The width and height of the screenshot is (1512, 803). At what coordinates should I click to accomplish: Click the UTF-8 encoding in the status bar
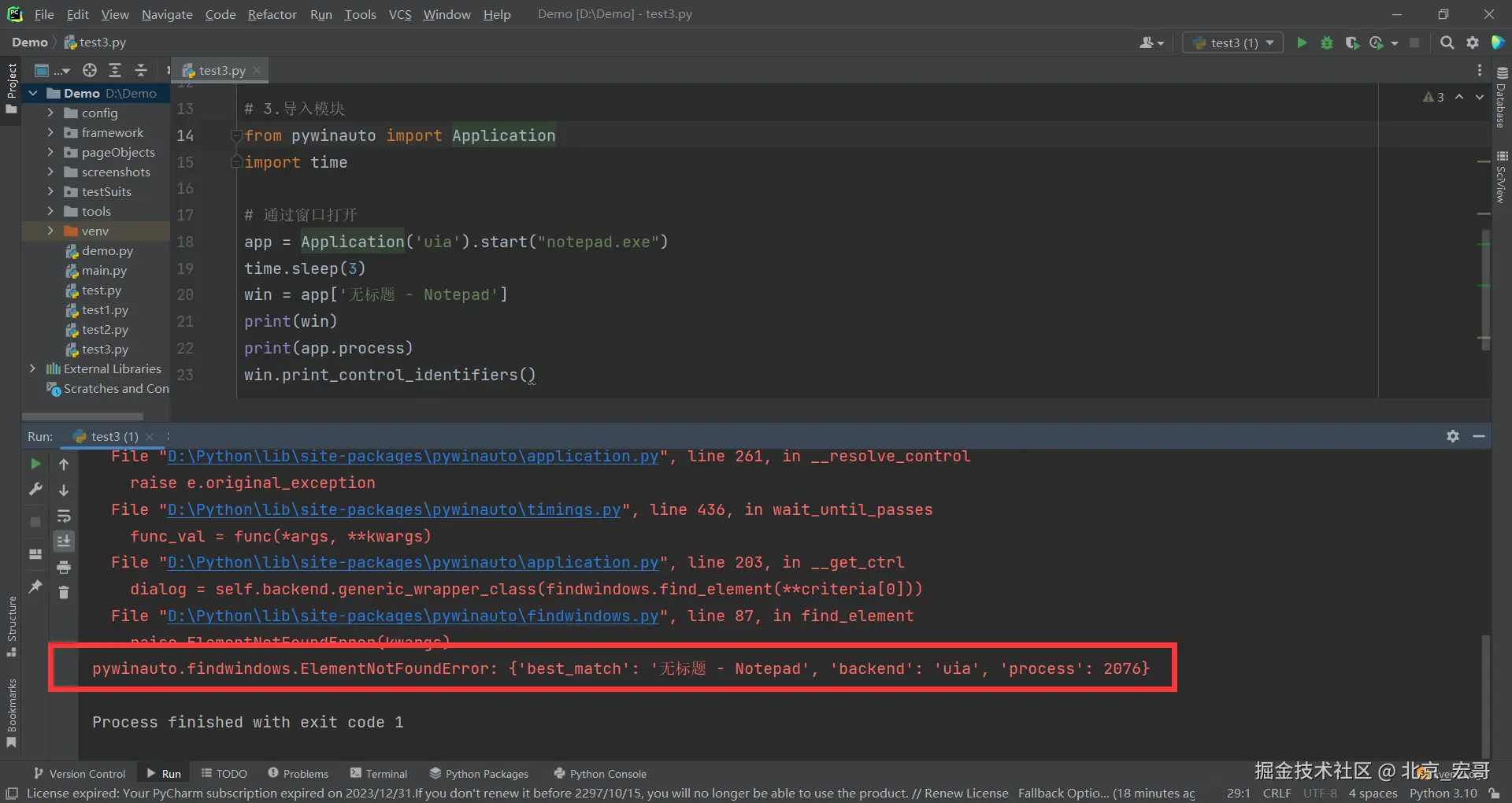[x=1320, y=794]
